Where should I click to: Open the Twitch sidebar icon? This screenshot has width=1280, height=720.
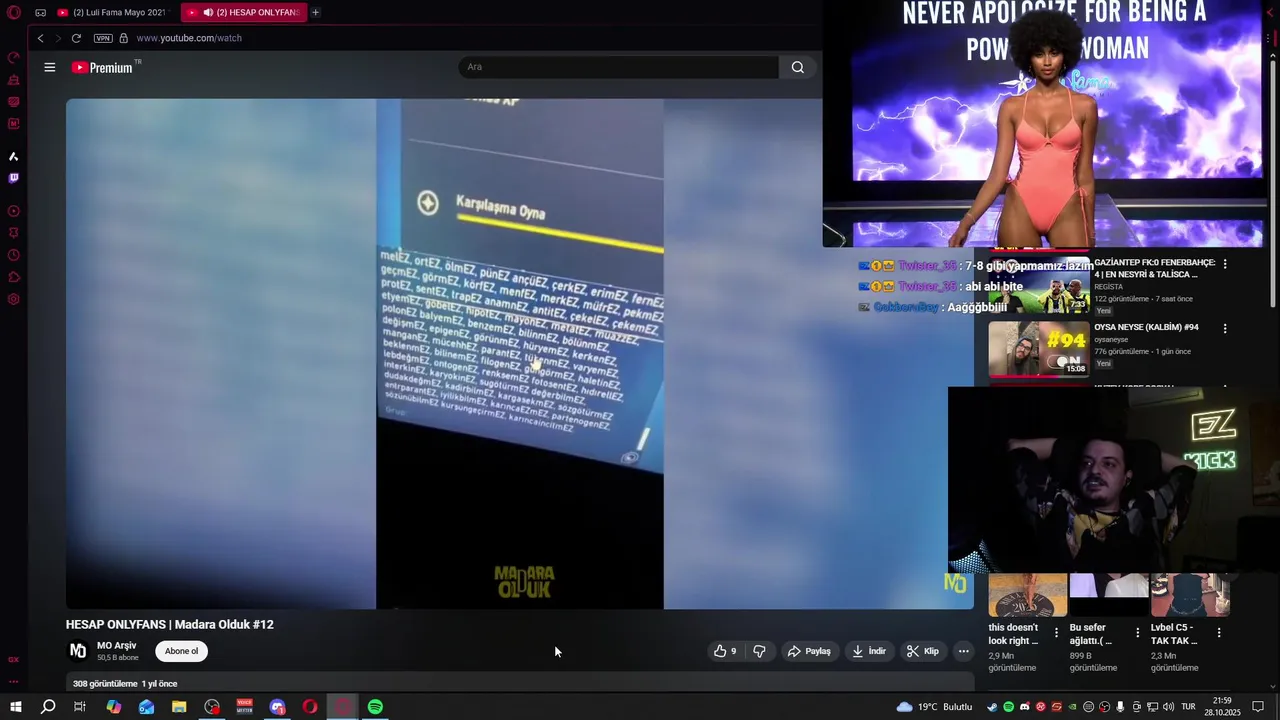tap(14, 178)
